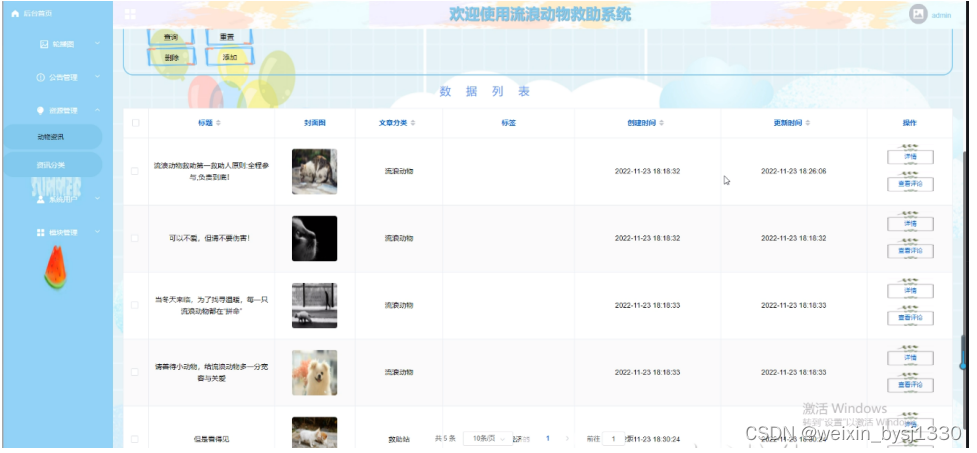Toggle the grid menu icon in header
Image resolution: width=977 pixels, height=453 pixels.
(x=130, y=14)
